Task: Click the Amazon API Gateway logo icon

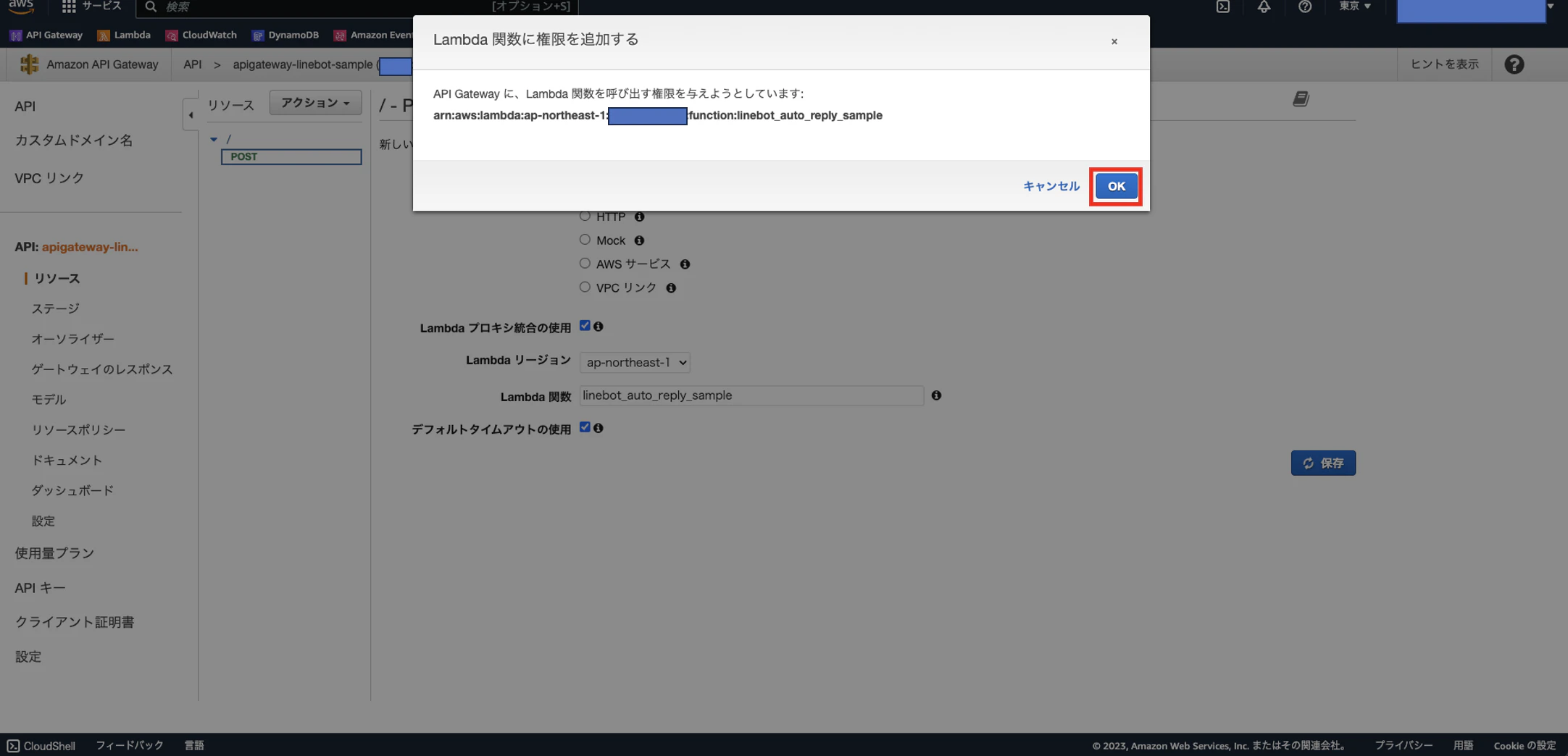Action: tap(29, 64)
